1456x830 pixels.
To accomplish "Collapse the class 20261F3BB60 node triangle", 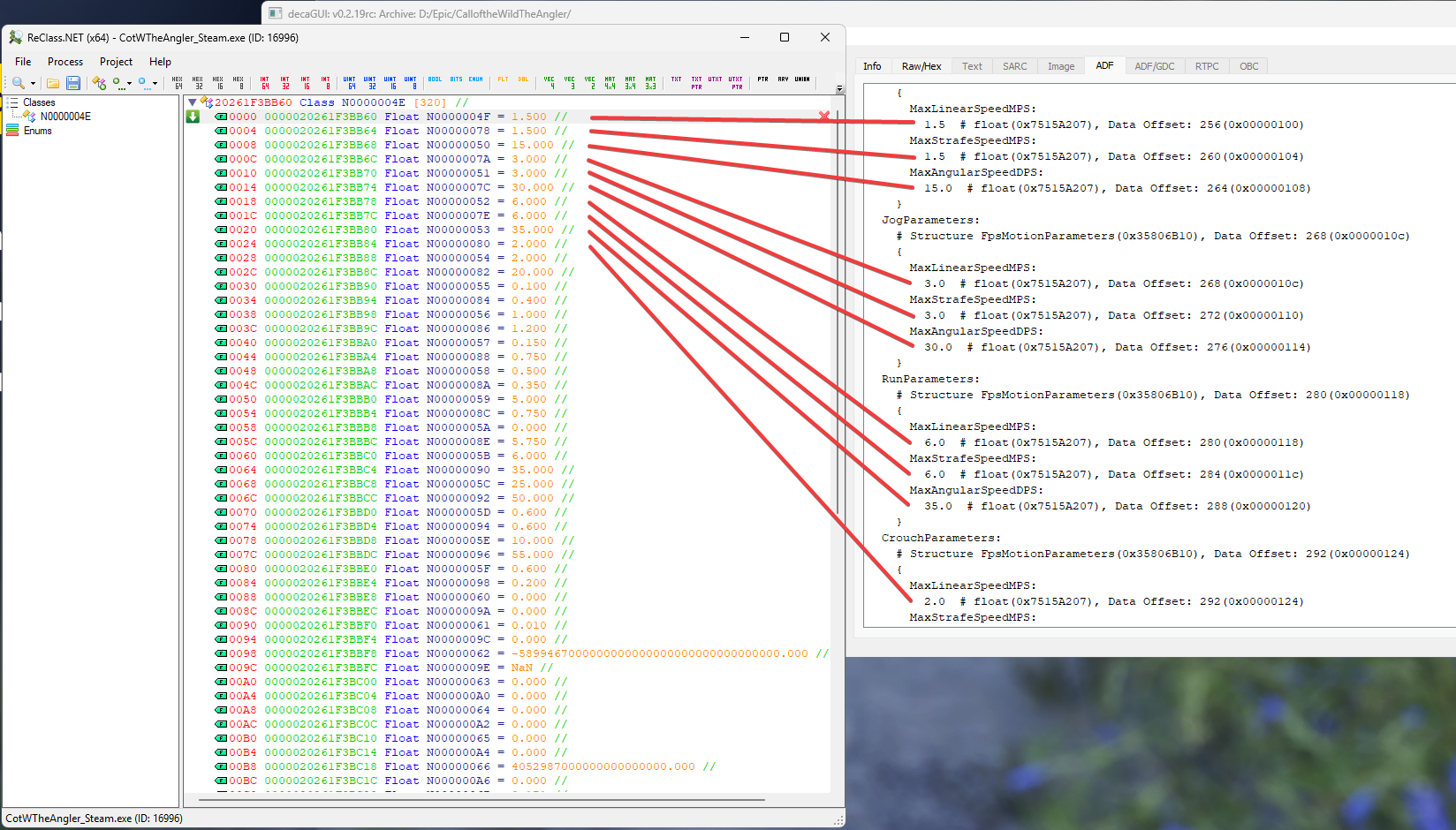I will 192,102.
